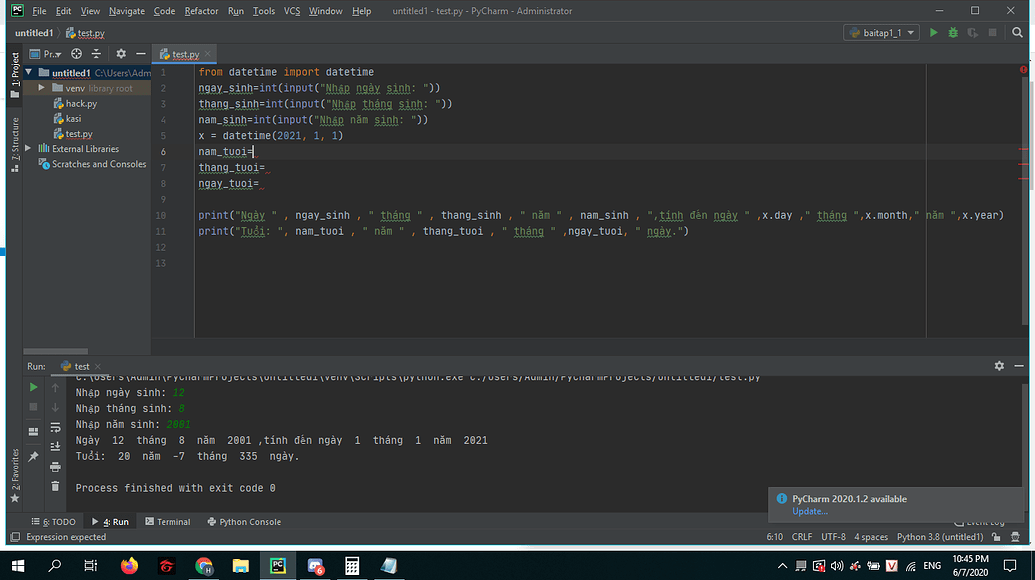
Task: Toggle soft-wrap in the Run console
Action: (55, 430)
